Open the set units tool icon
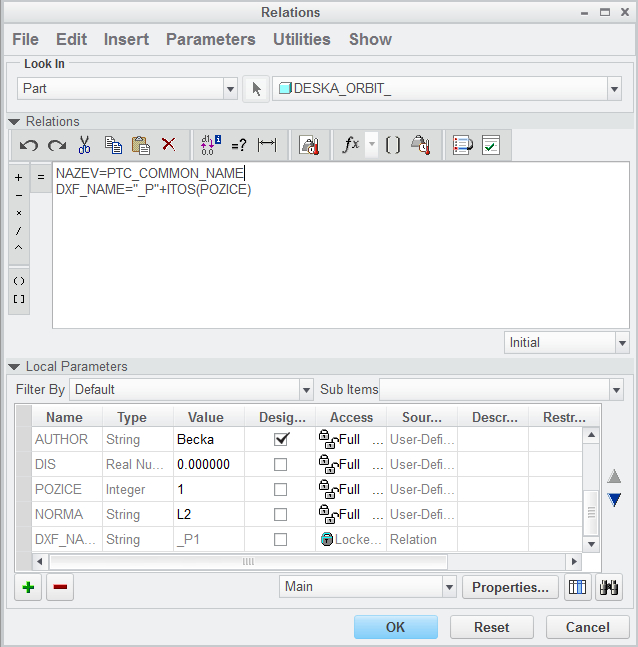 point(309,145)
